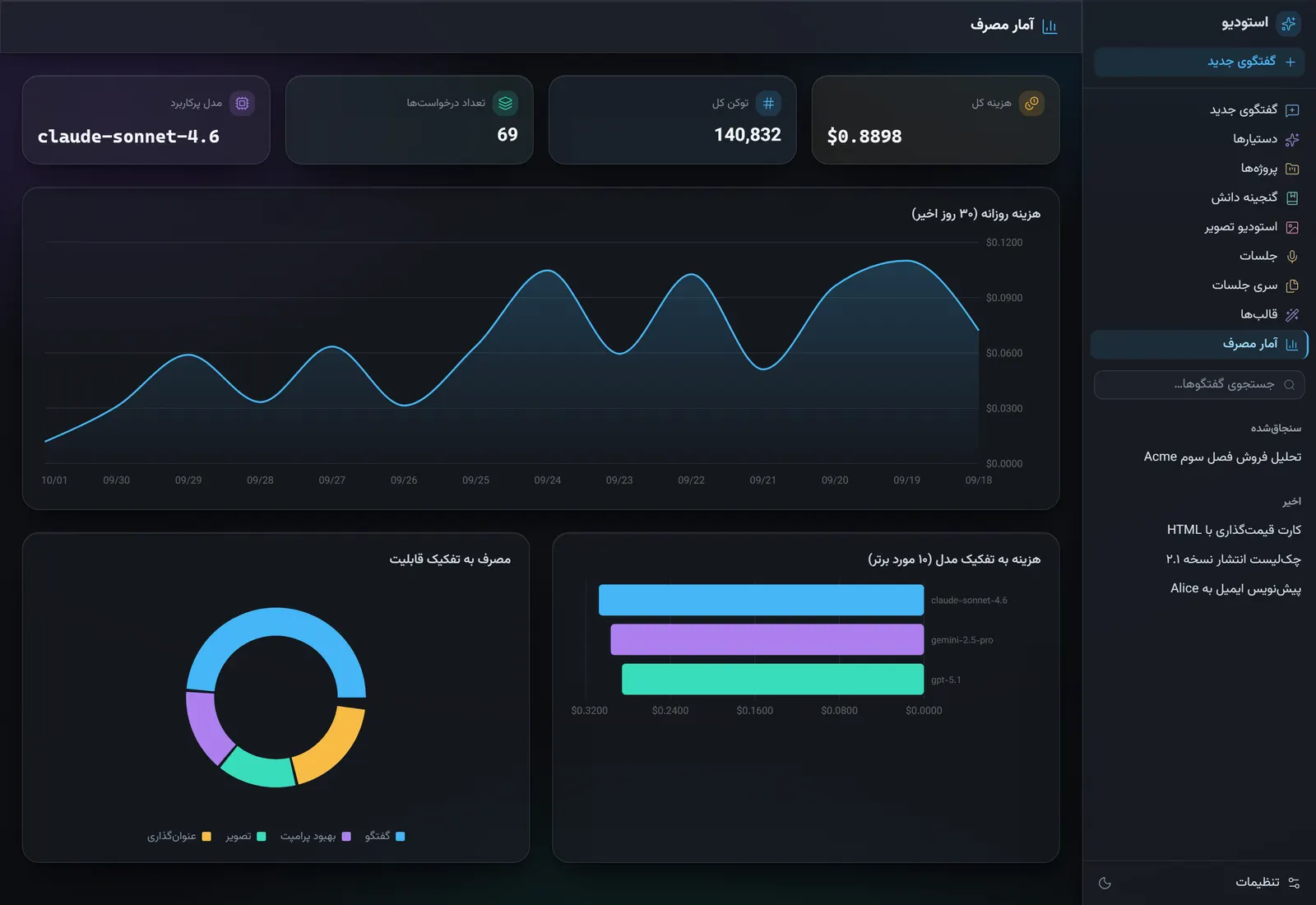Go to گنجینه دانش in the sidebar

[x=1199, y=198]
